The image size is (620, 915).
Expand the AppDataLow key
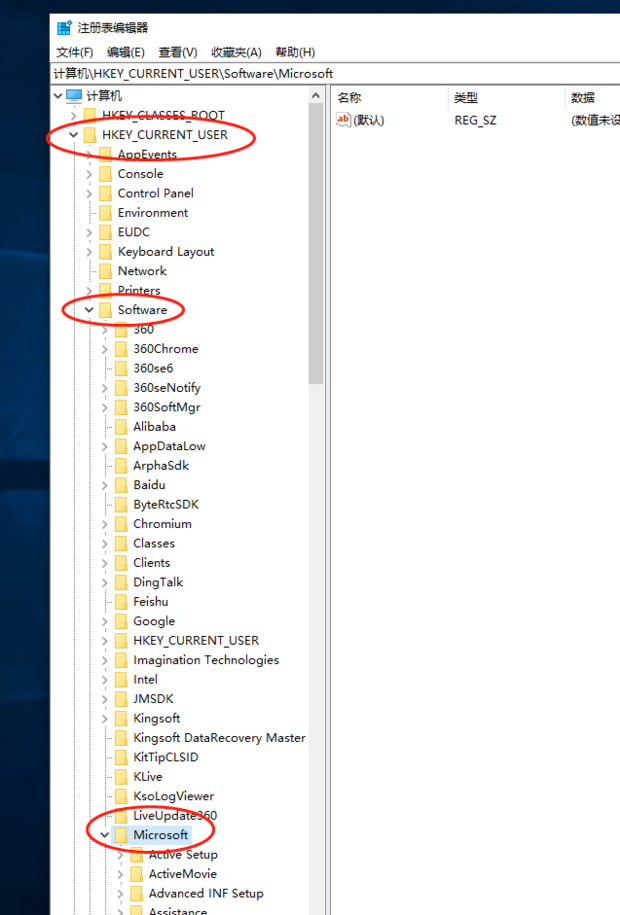105,446
